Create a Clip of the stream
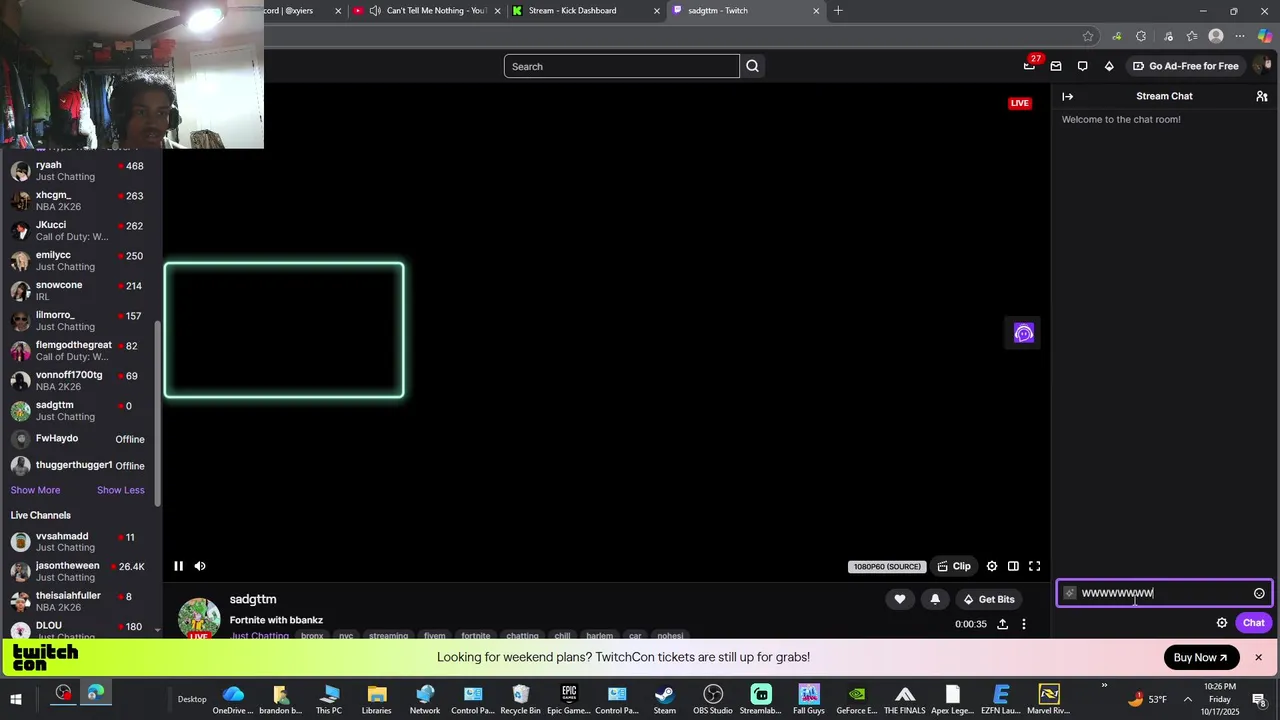Image resolution: width=1280 pixels, height=720 pixels. pos(954,566)
